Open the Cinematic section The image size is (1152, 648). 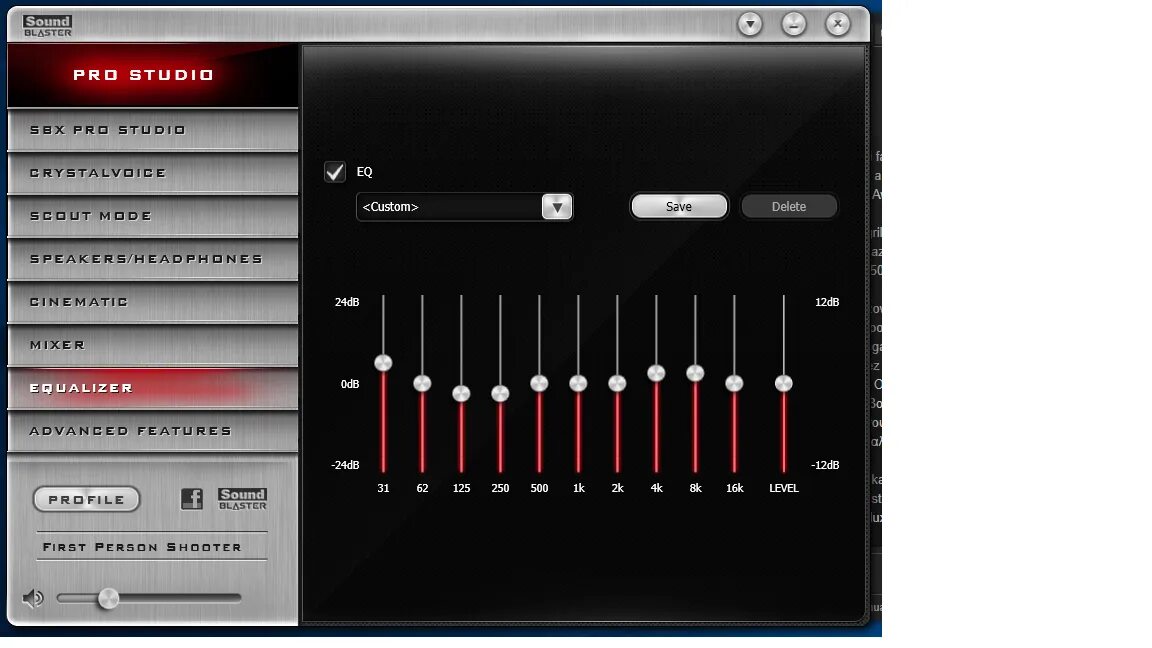click(x=153, y=302)
